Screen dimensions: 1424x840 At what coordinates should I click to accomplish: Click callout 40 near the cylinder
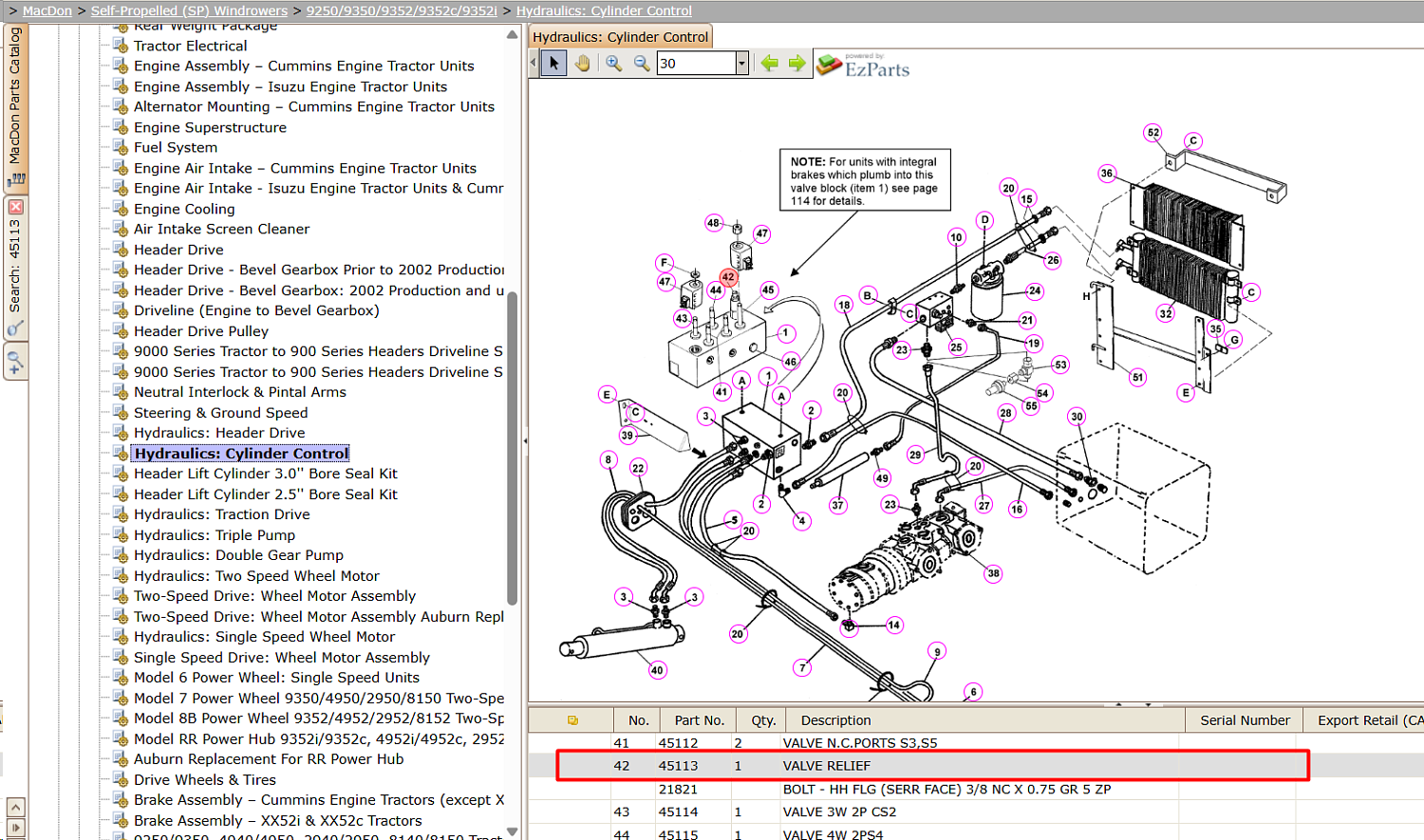tap(657, 670)
